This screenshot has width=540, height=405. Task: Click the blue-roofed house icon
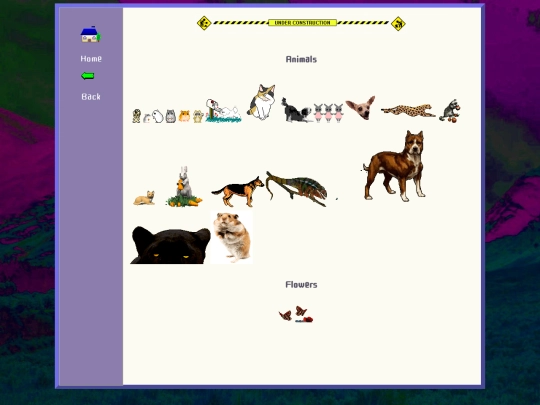coord(91,34)
